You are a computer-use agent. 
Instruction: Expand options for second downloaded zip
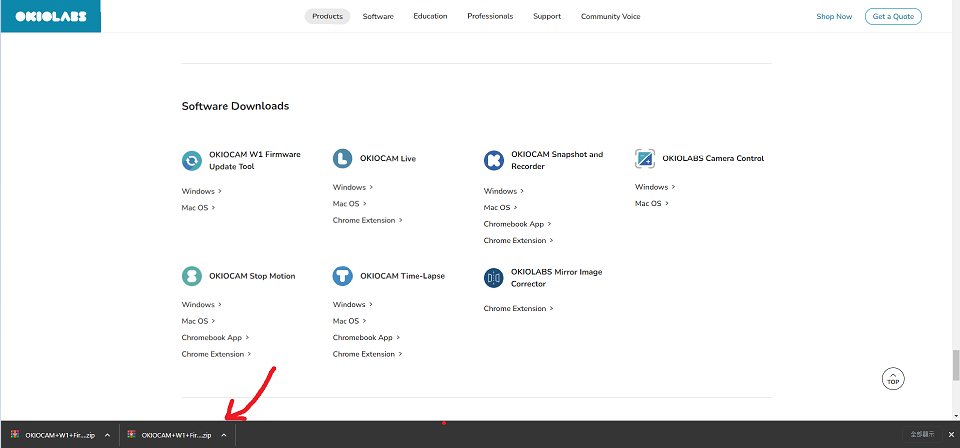point(223,435)
